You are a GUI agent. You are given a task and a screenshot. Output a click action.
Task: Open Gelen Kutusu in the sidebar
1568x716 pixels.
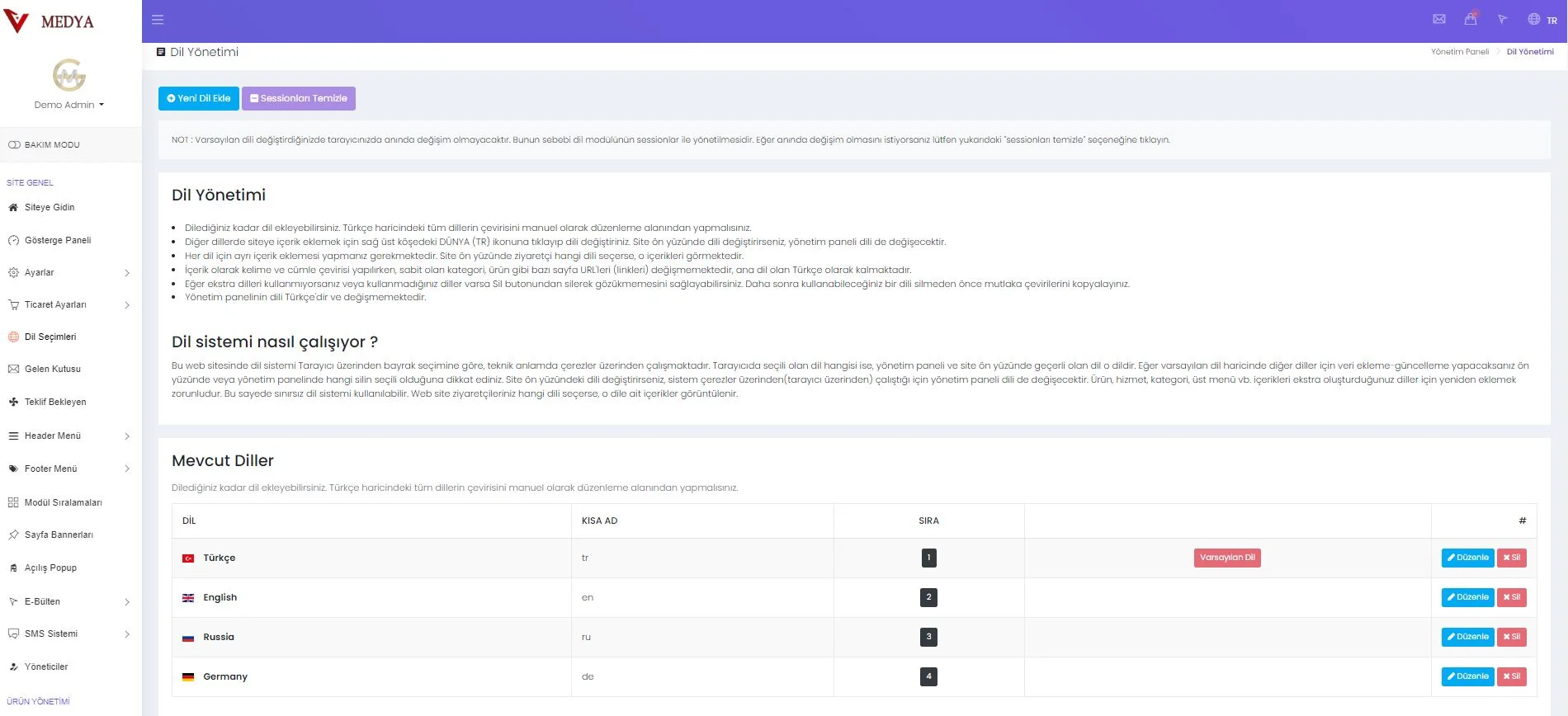tap(52, 370)
